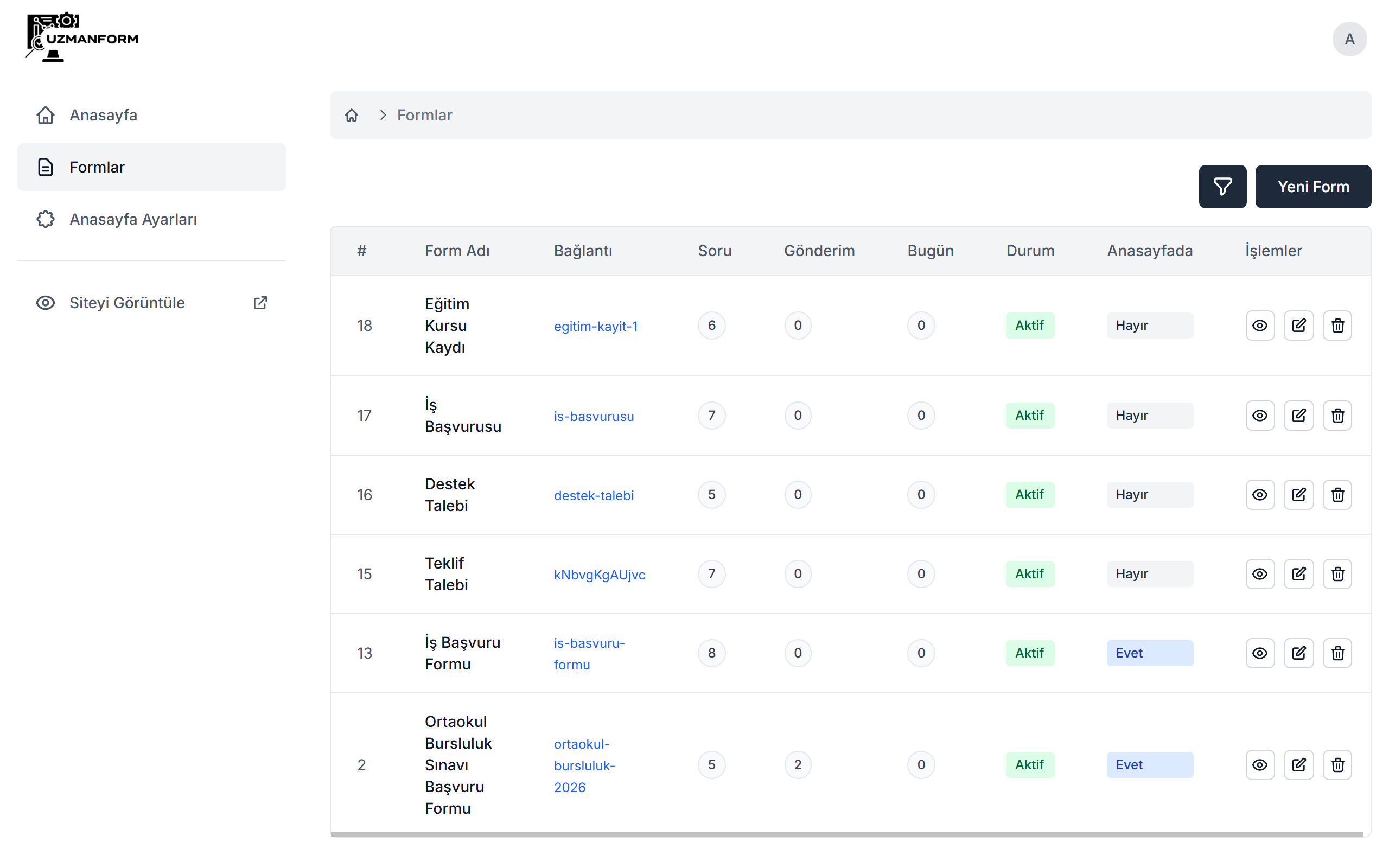This screenshot has width=1389, height=868.
Task: Edit the Ortaokul Bursluluk form
Action: click(x=1298, y=765)
